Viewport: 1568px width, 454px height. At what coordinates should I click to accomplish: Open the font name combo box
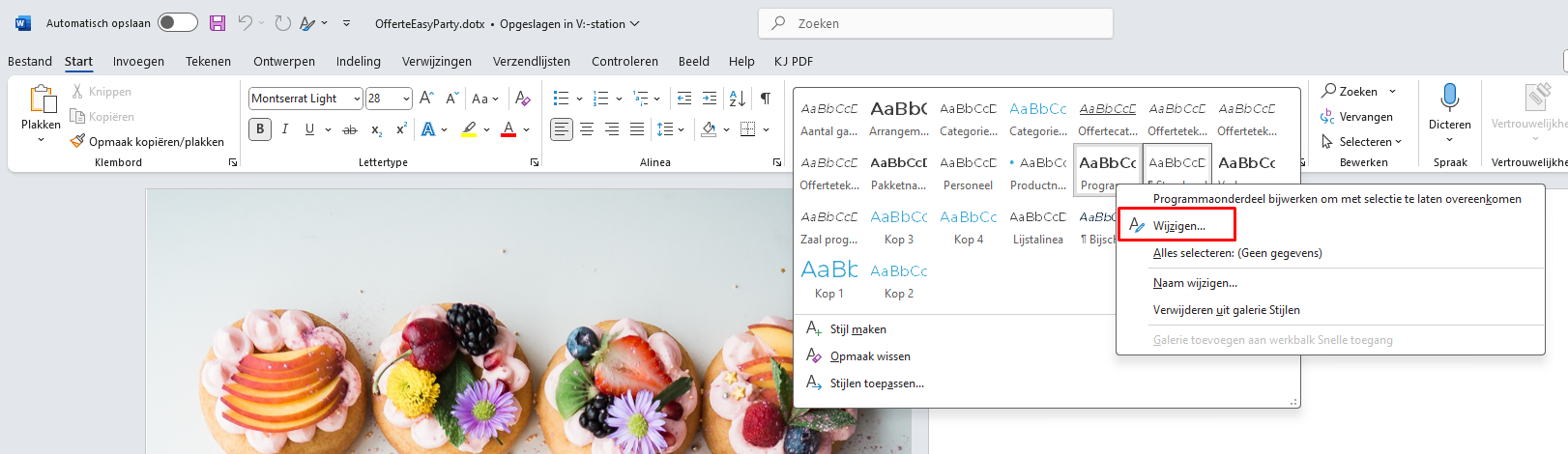coord(305,99)
